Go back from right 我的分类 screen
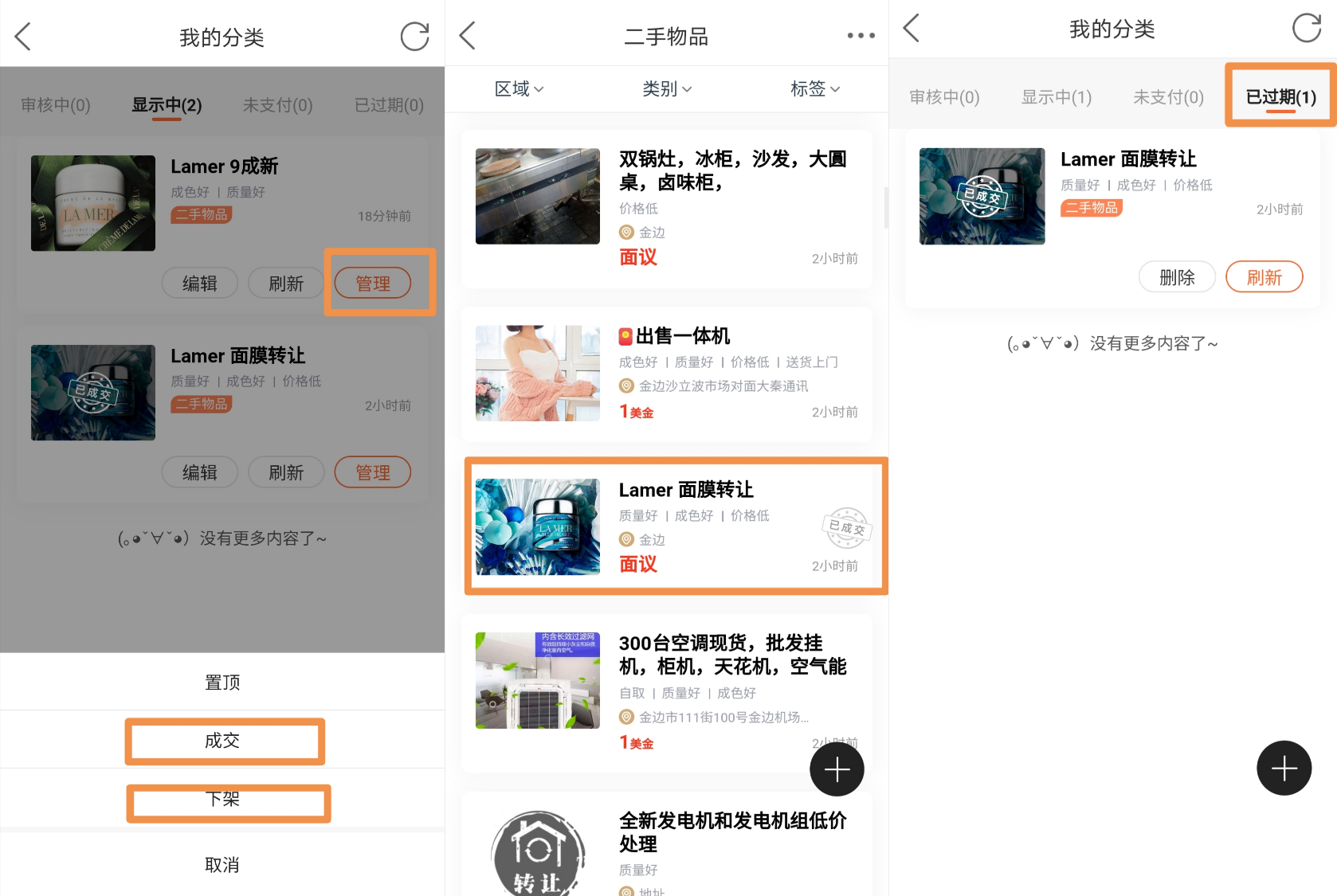Image resolution: width=1337 pixels, height=896 pixels. pos(912,28)
